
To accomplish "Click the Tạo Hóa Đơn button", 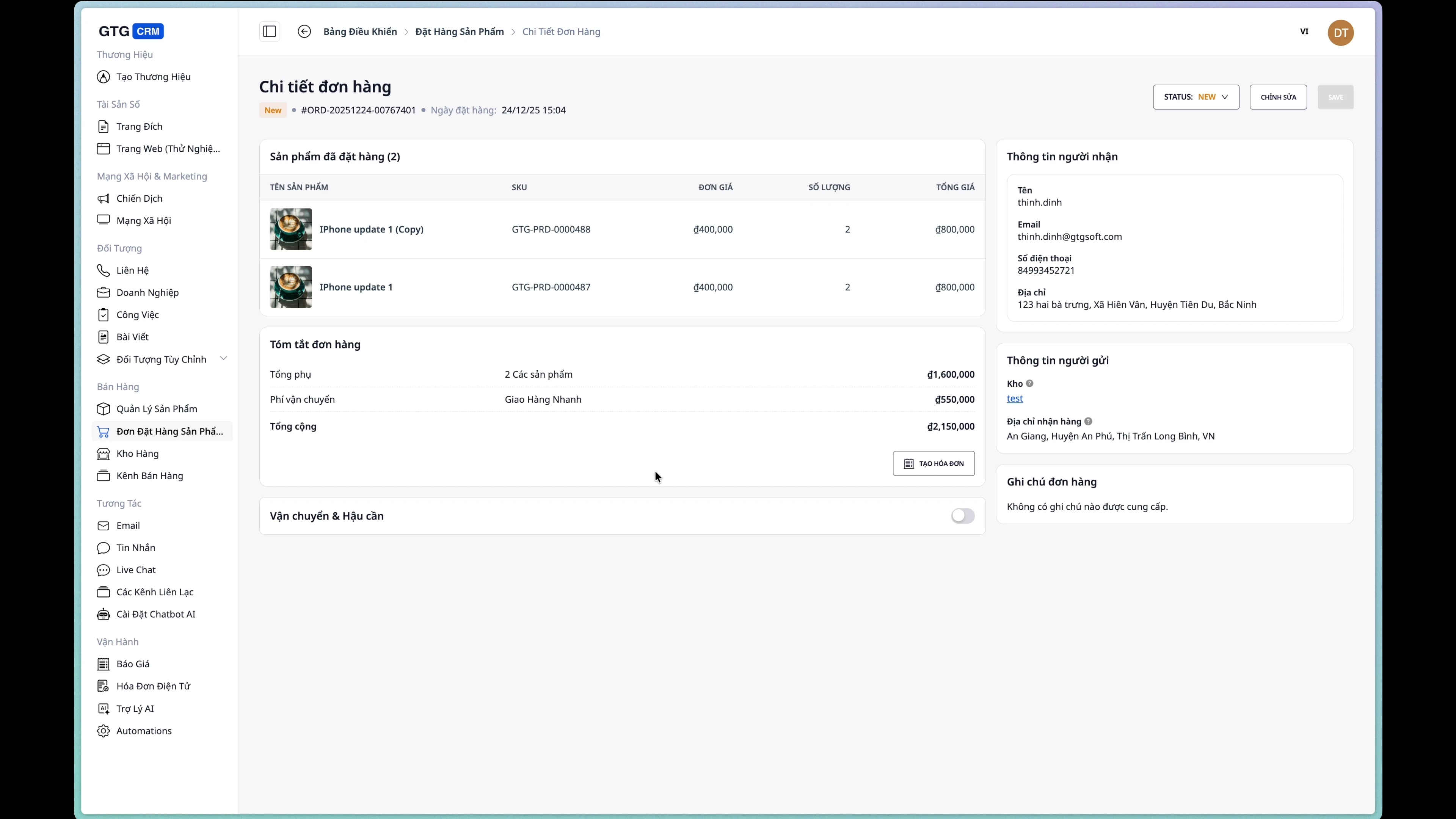I will click(x=933, y=463).
